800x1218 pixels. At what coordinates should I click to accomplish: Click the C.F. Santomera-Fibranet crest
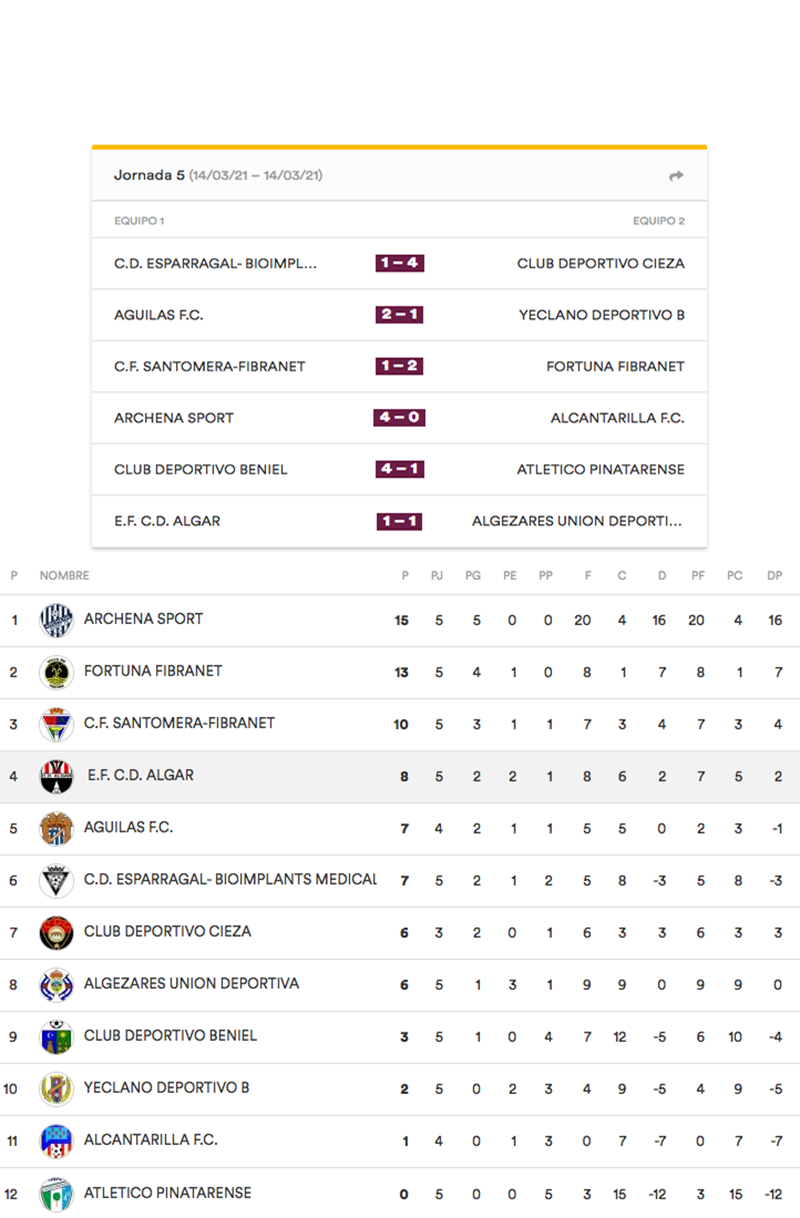tap(56, 724)
